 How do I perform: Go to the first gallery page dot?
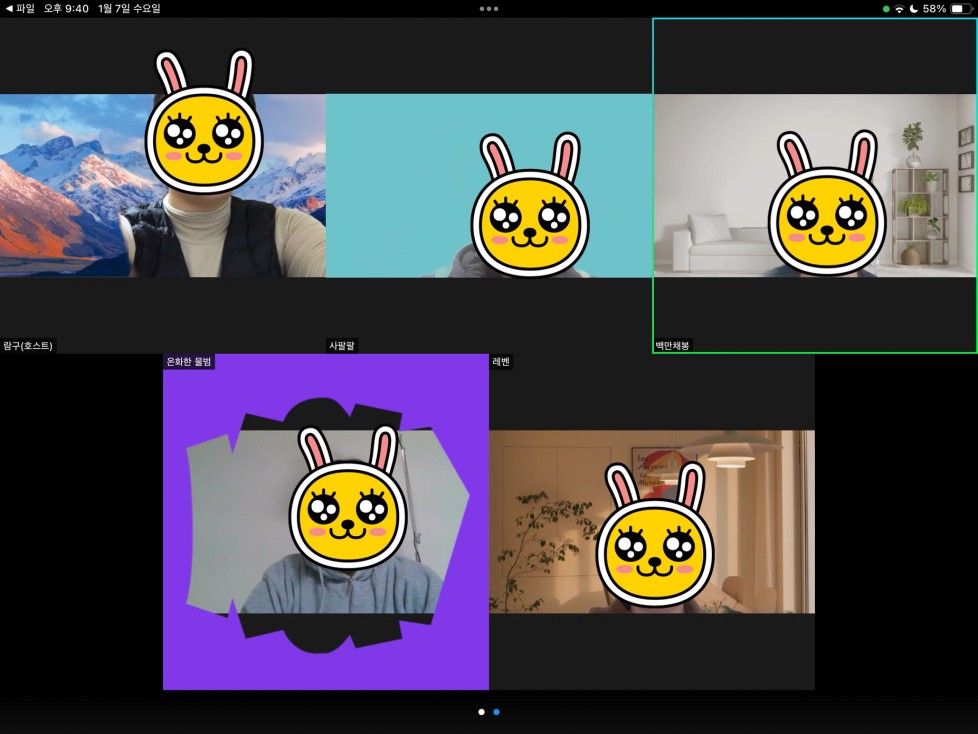pos(481,712)
